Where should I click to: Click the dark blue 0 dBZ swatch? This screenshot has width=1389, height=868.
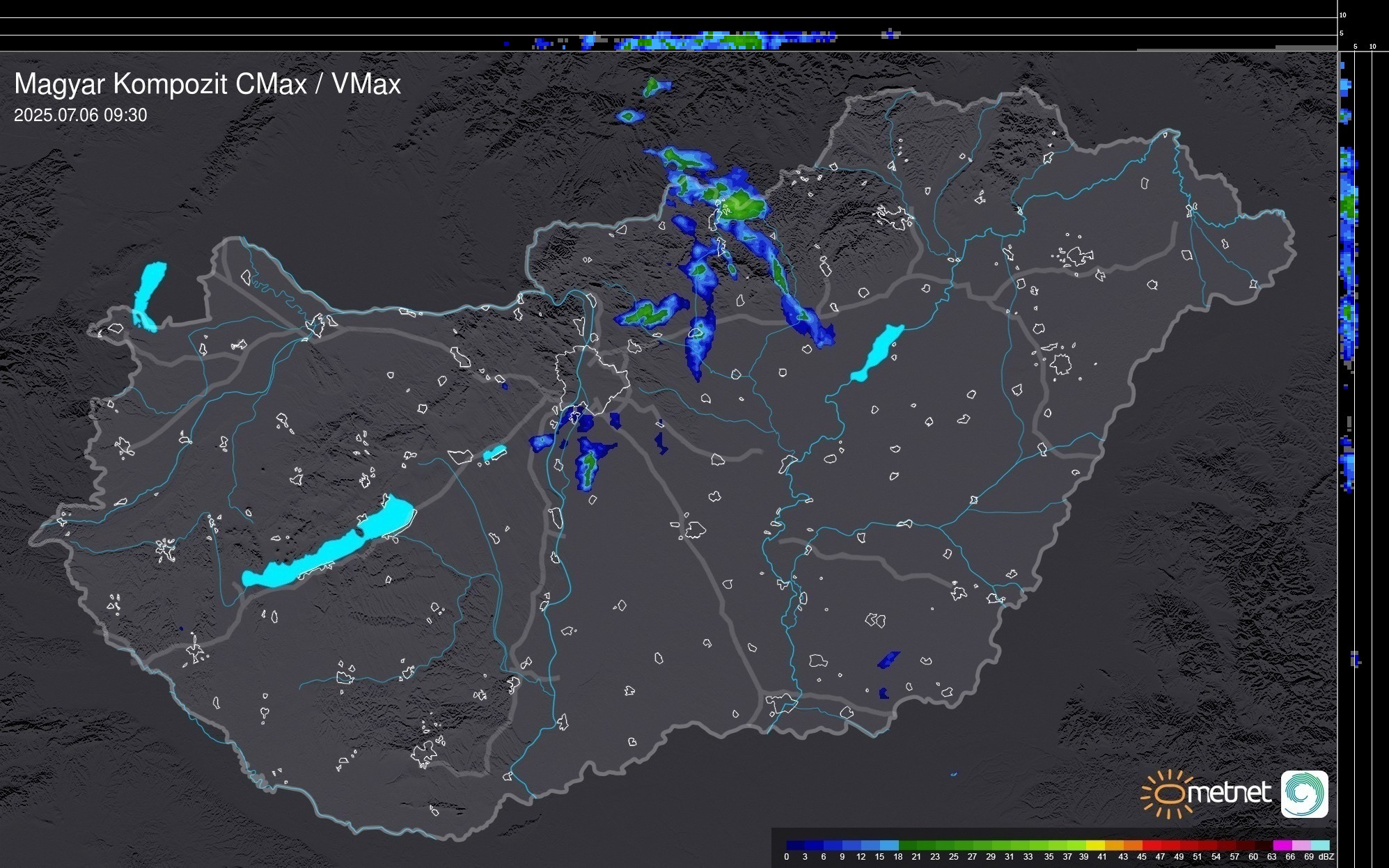pos(794,845)
